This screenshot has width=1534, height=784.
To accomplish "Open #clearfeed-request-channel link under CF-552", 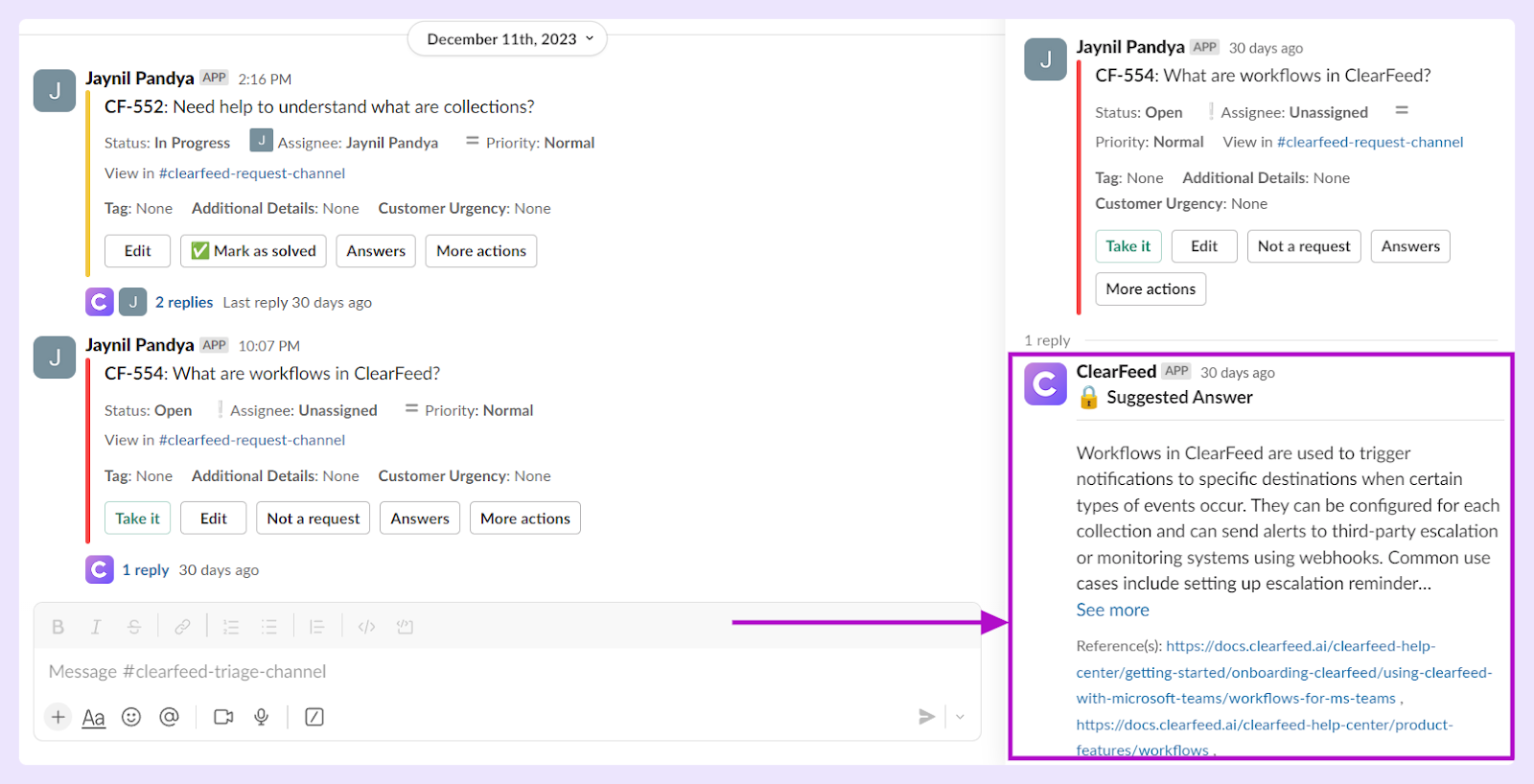I will [252, 173].
